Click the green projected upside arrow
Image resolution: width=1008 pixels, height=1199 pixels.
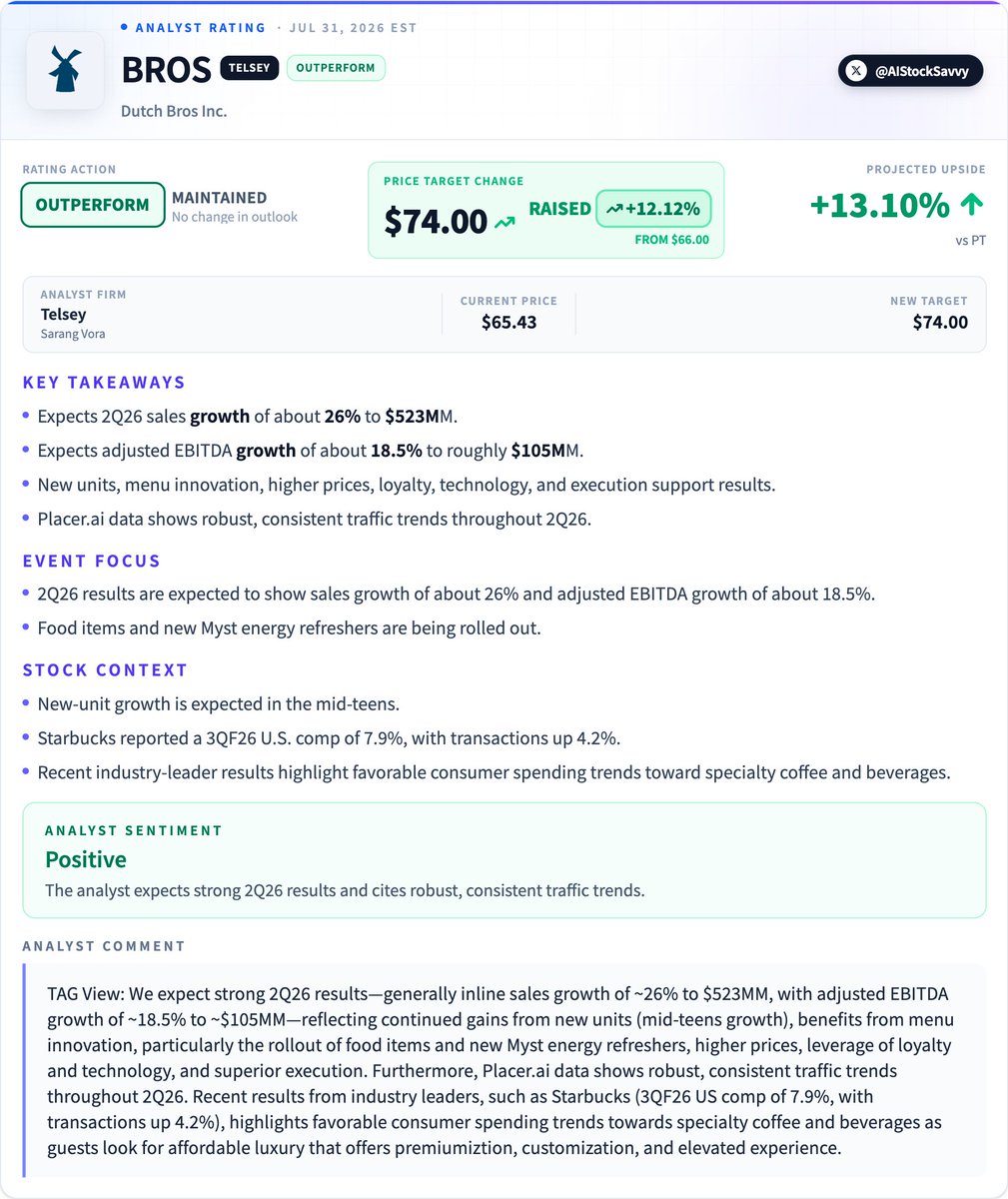(971, 205)
